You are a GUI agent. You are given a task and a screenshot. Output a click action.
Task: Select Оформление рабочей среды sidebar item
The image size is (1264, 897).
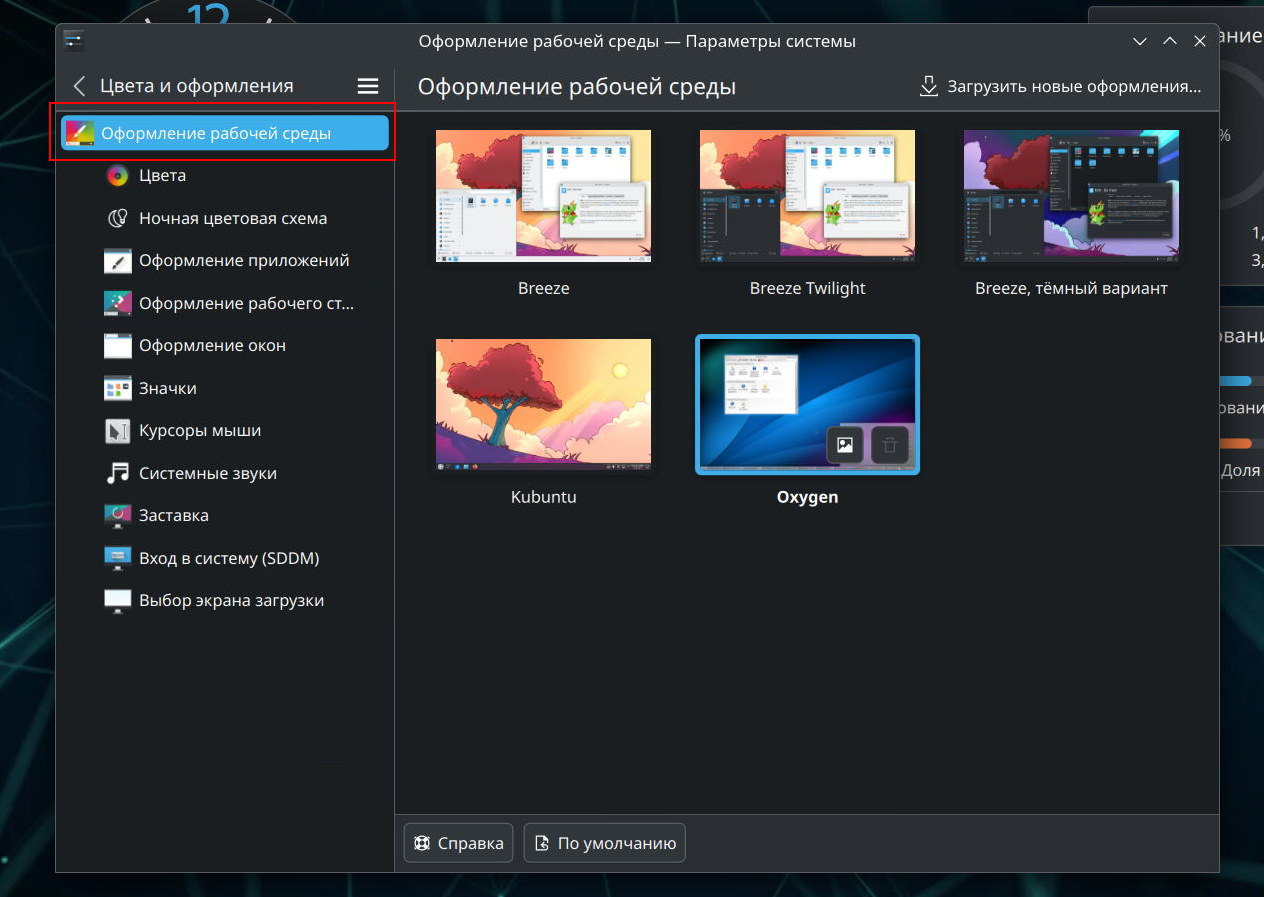224,133
